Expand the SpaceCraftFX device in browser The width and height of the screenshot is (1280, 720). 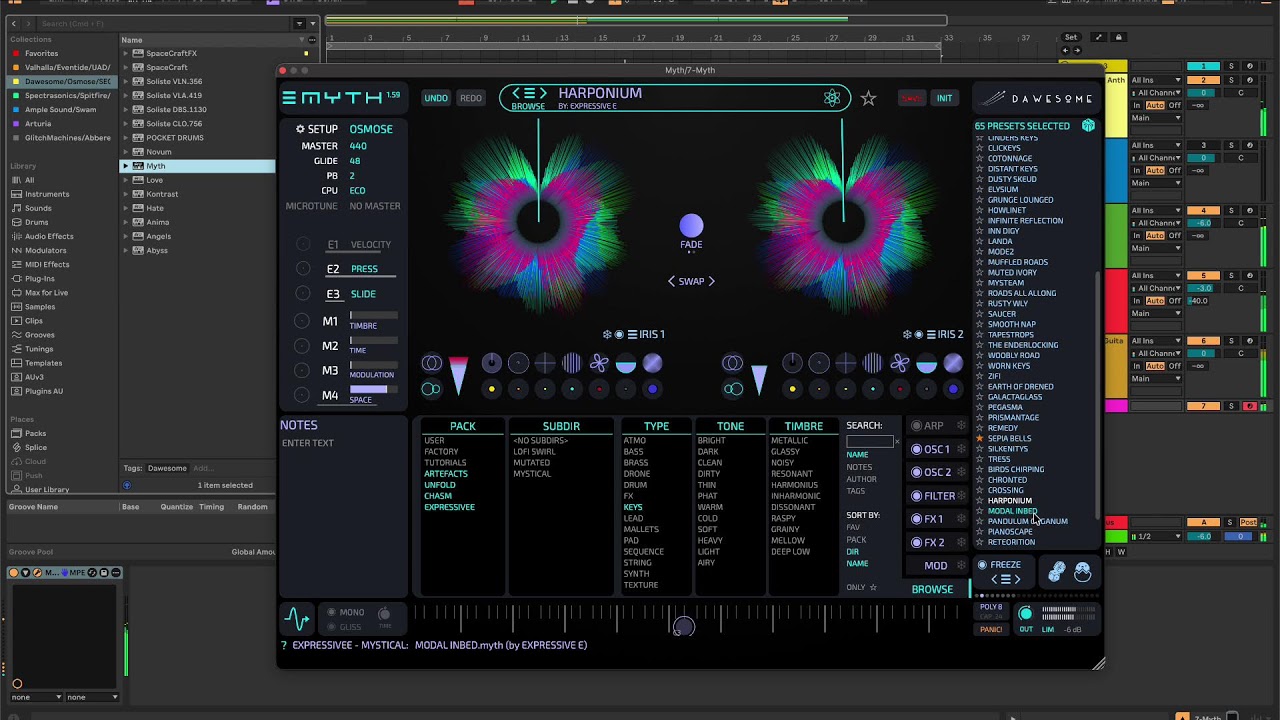tap(125, 53)
